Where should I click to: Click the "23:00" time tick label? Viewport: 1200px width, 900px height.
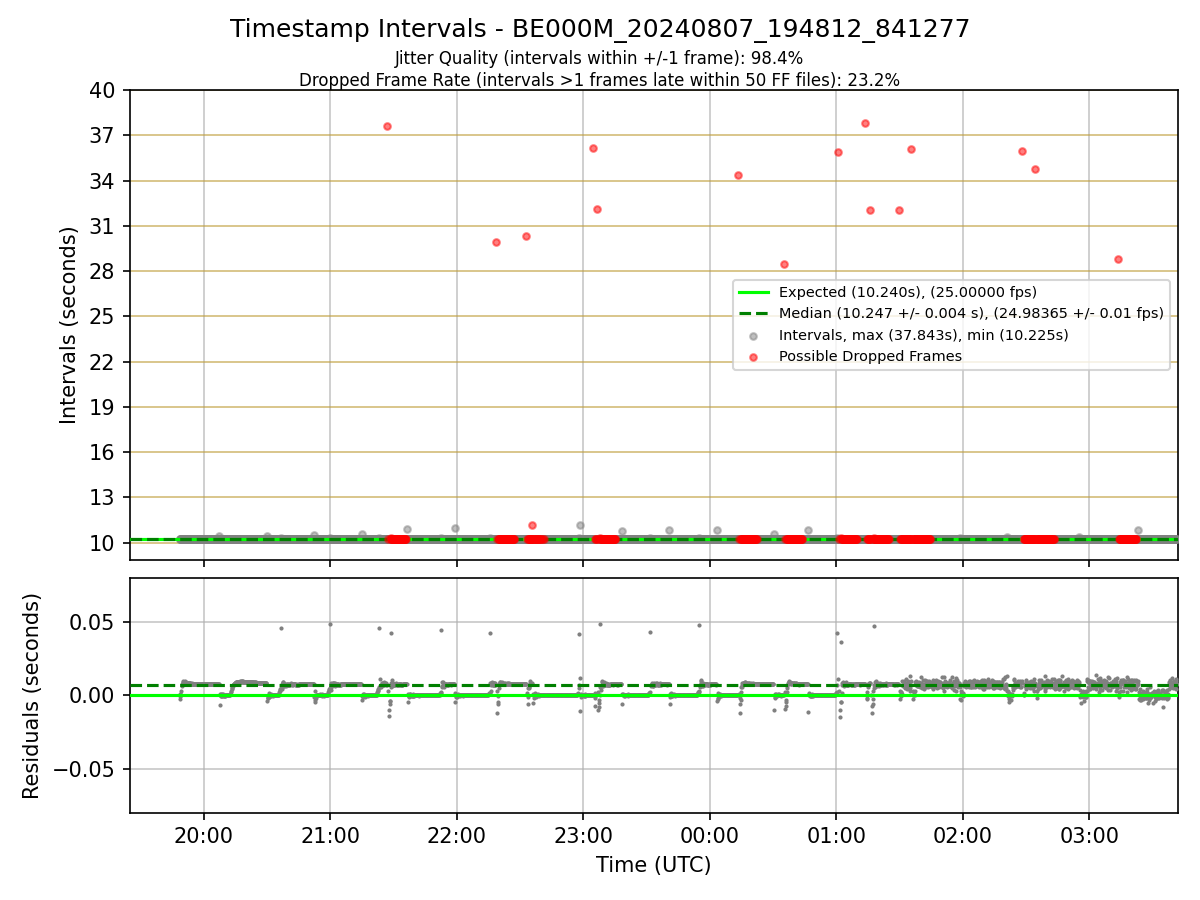[583, 835]
